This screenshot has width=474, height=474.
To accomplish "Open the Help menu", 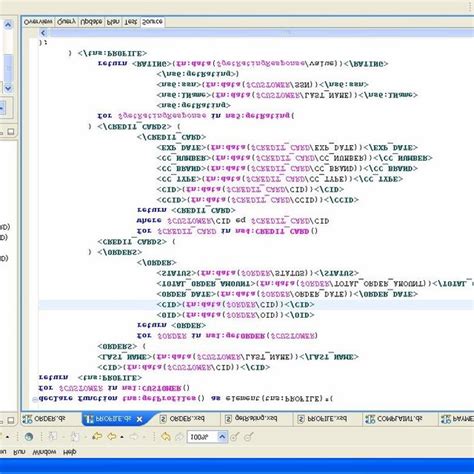I will (x=70, y=452).
